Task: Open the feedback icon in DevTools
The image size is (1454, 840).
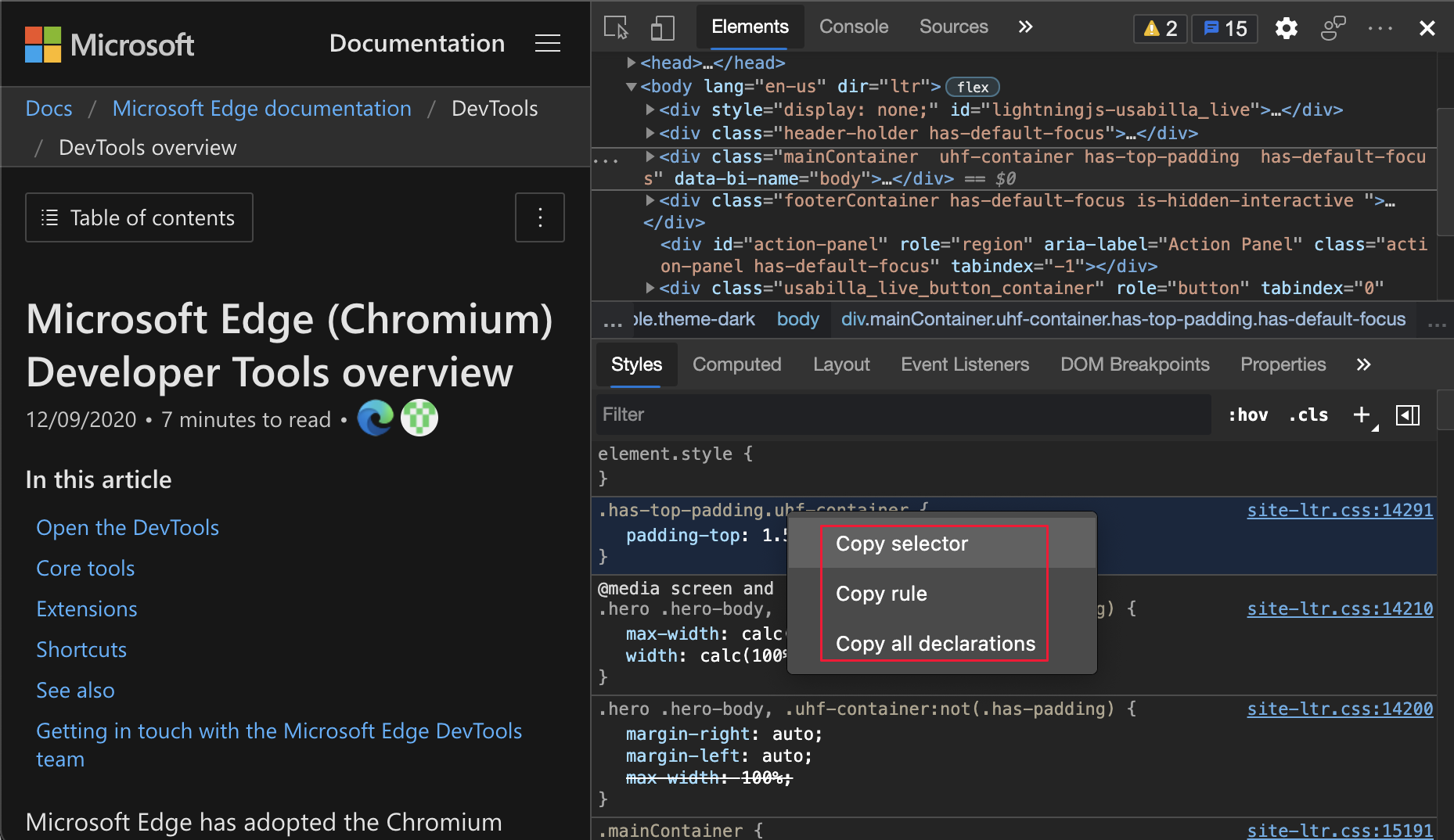Action: click(x=1333, y=27)
